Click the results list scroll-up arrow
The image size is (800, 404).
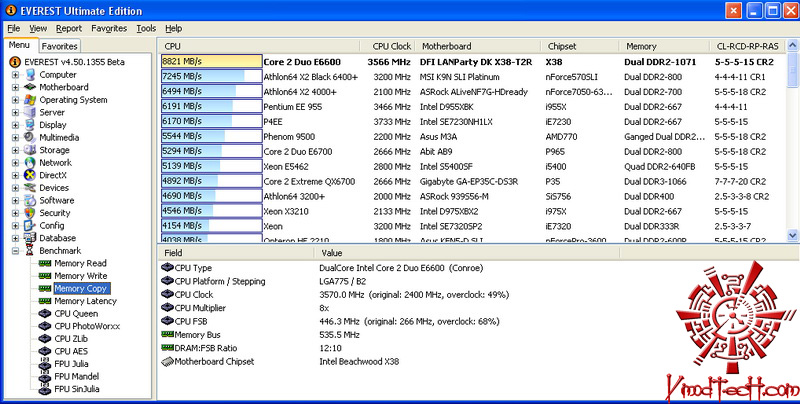point(792,45)
